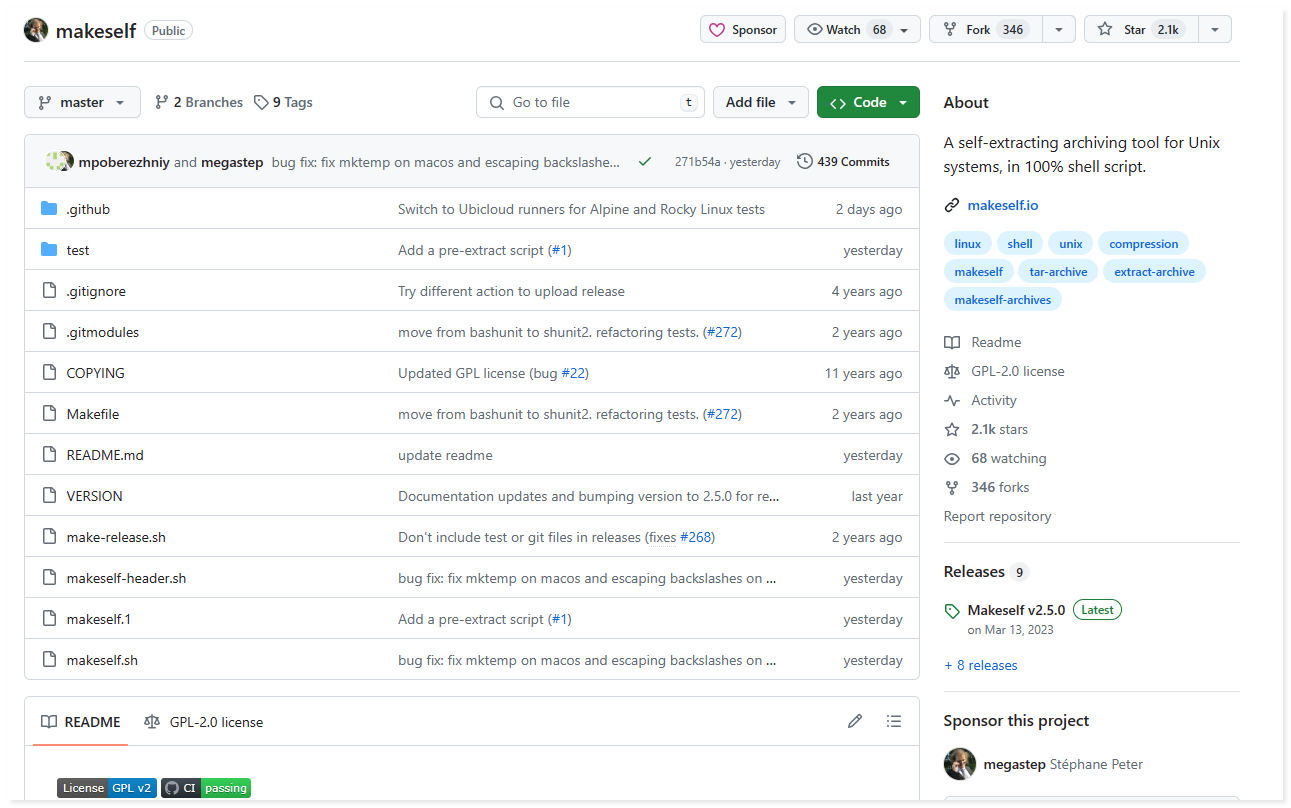
Task: Click the green commit status checkmark
Action: pyautogui.click(x=645, y=162)
